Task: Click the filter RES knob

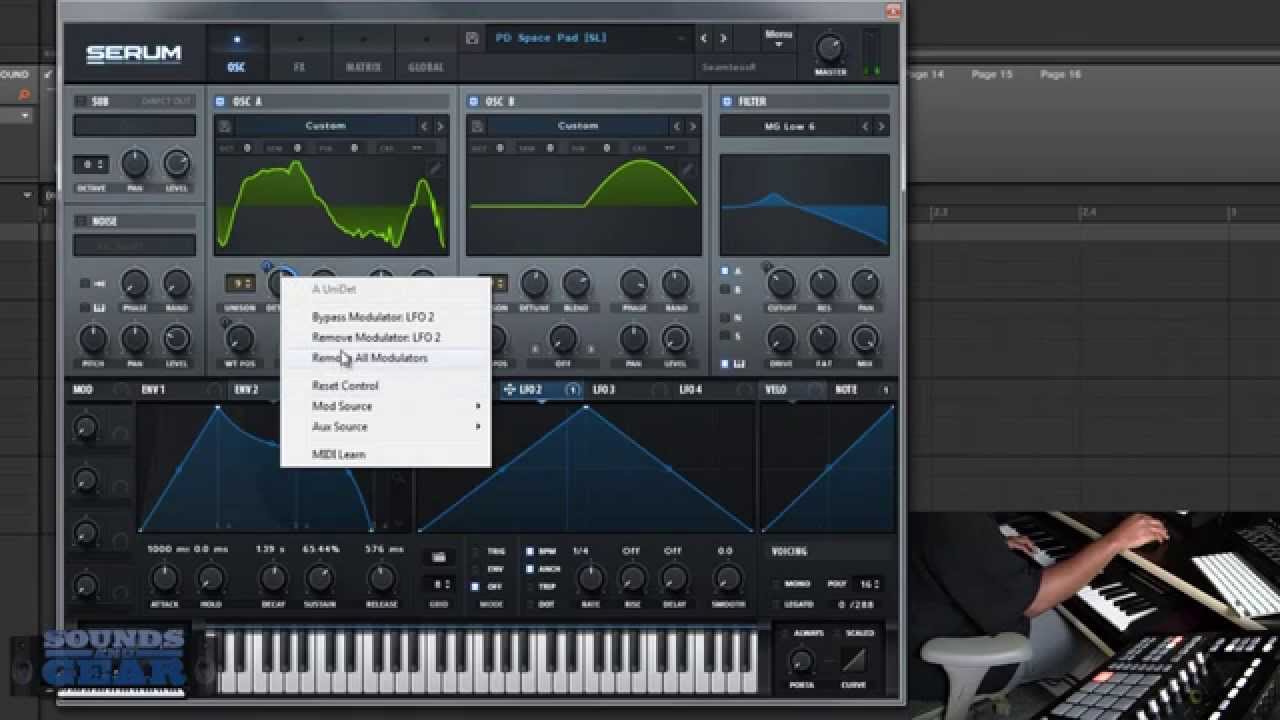Action: pyautogui.click(x=823, y=283)
